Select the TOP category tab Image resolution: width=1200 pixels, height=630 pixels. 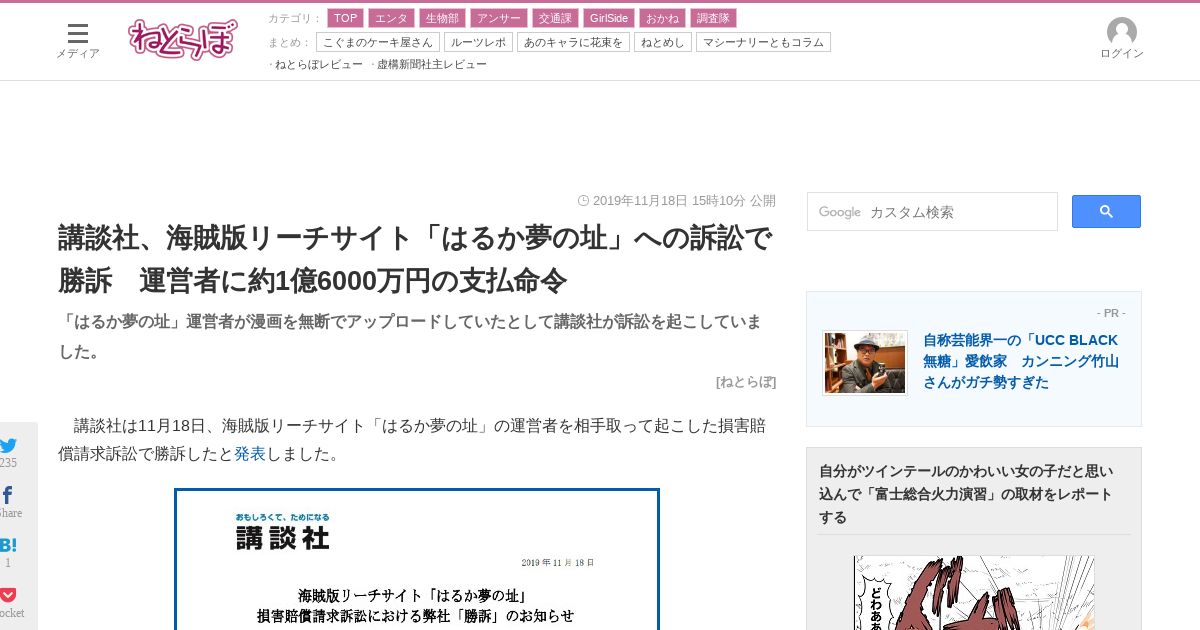(x=345, y=18)
